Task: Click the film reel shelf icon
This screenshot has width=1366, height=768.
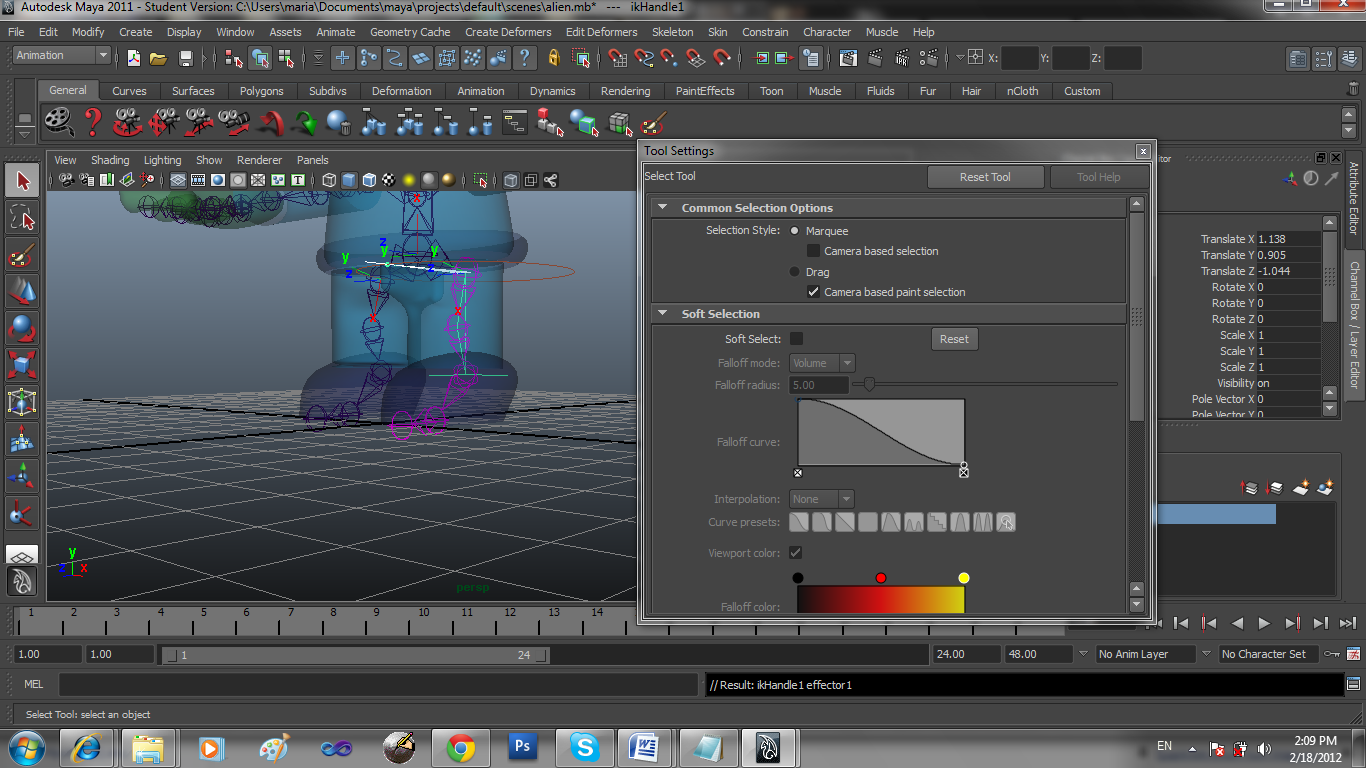Action: [x=60, y=123]
